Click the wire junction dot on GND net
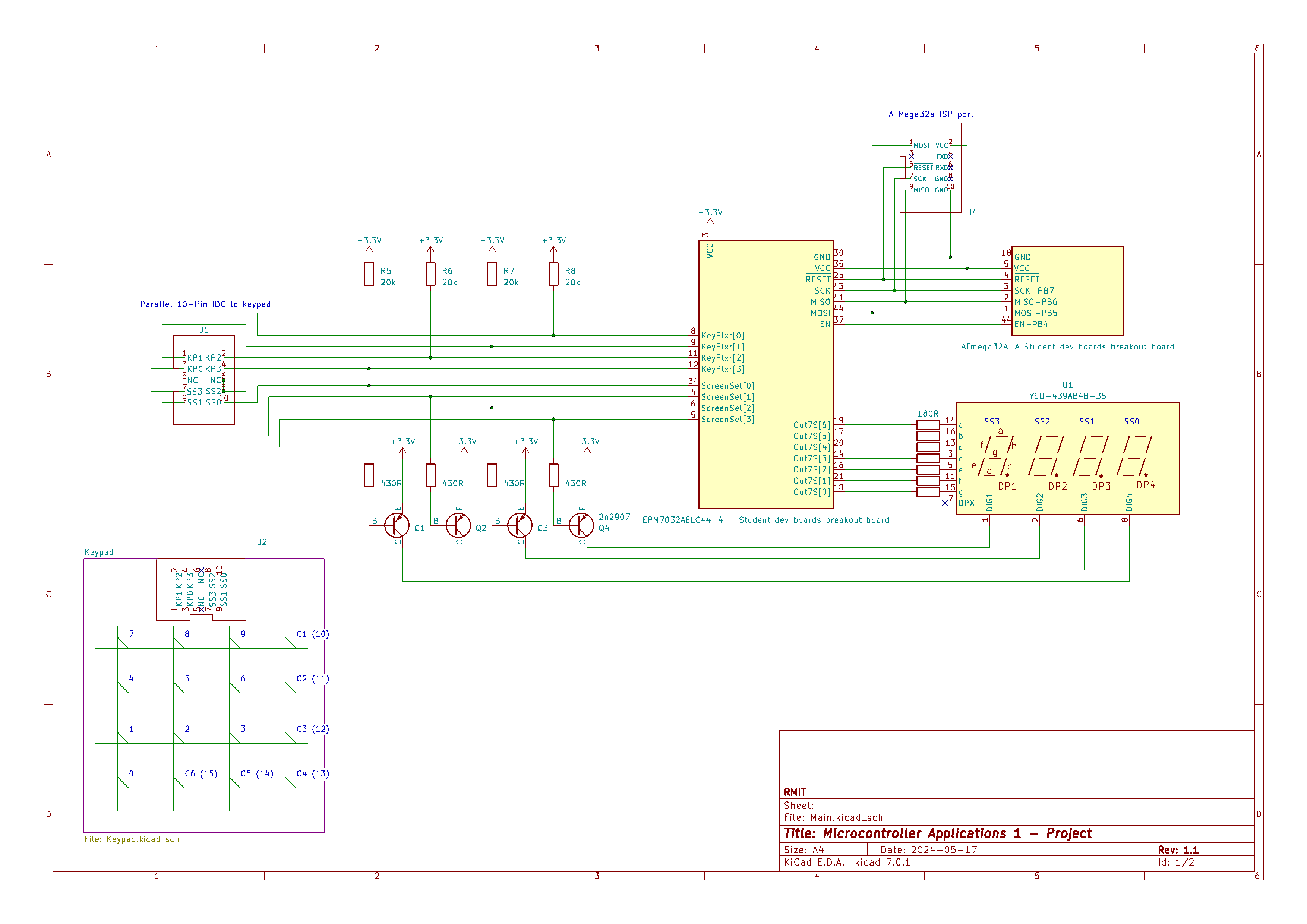Screen dimensions: 1307x924 tap(950, 257)
